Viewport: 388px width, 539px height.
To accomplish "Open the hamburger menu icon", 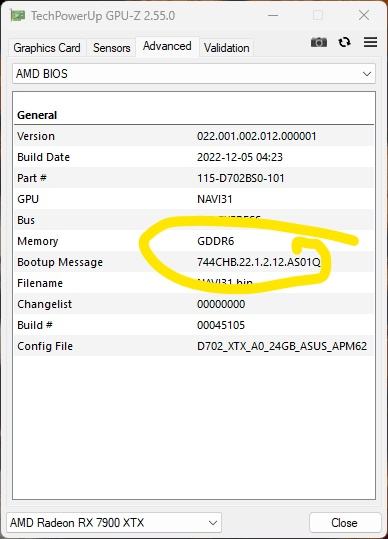I will pyautogui.click(x=370, y=42).
